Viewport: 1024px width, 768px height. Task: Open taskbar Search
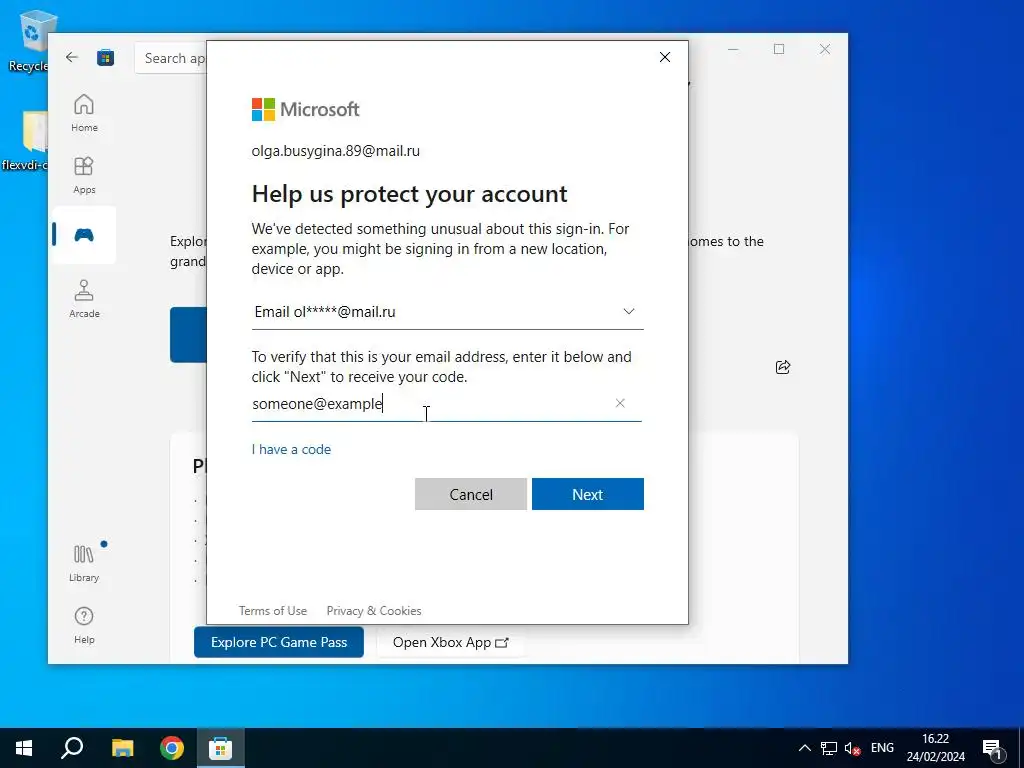(x=72, y=748)
